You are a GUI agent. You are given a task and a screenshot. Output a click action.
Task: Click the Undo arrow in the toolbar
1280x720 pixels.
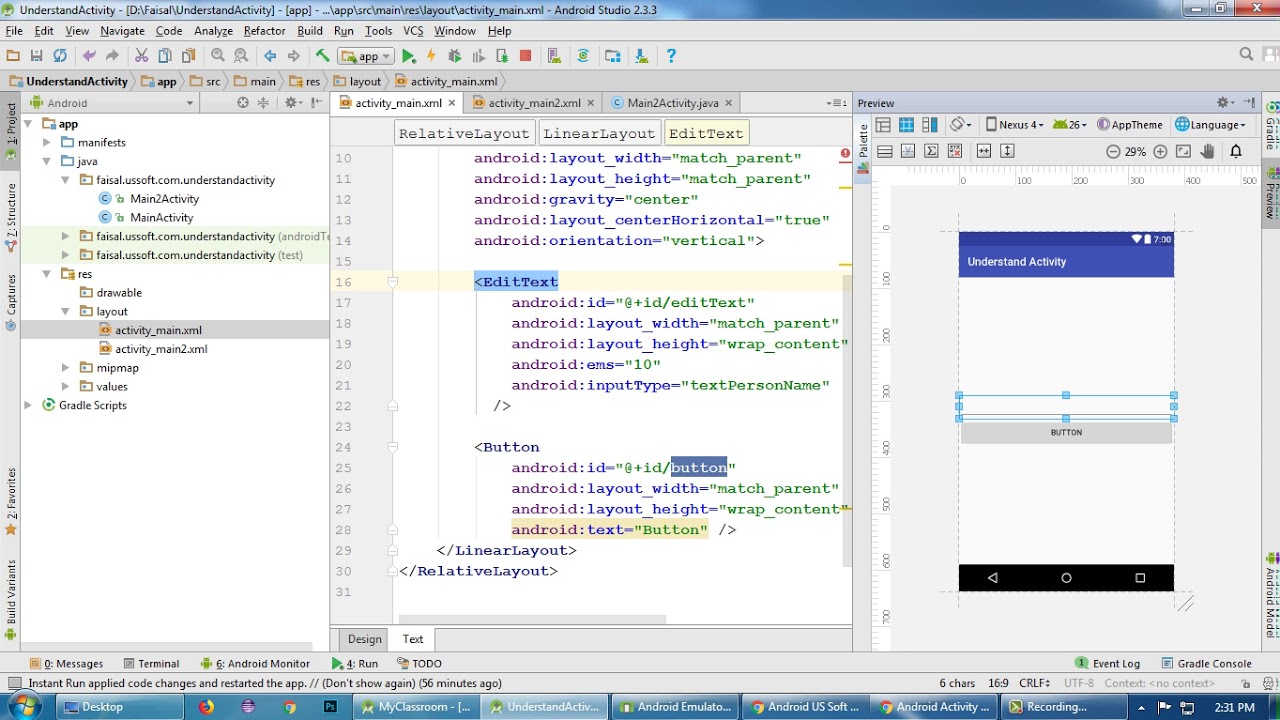click(x=89, y=56)
